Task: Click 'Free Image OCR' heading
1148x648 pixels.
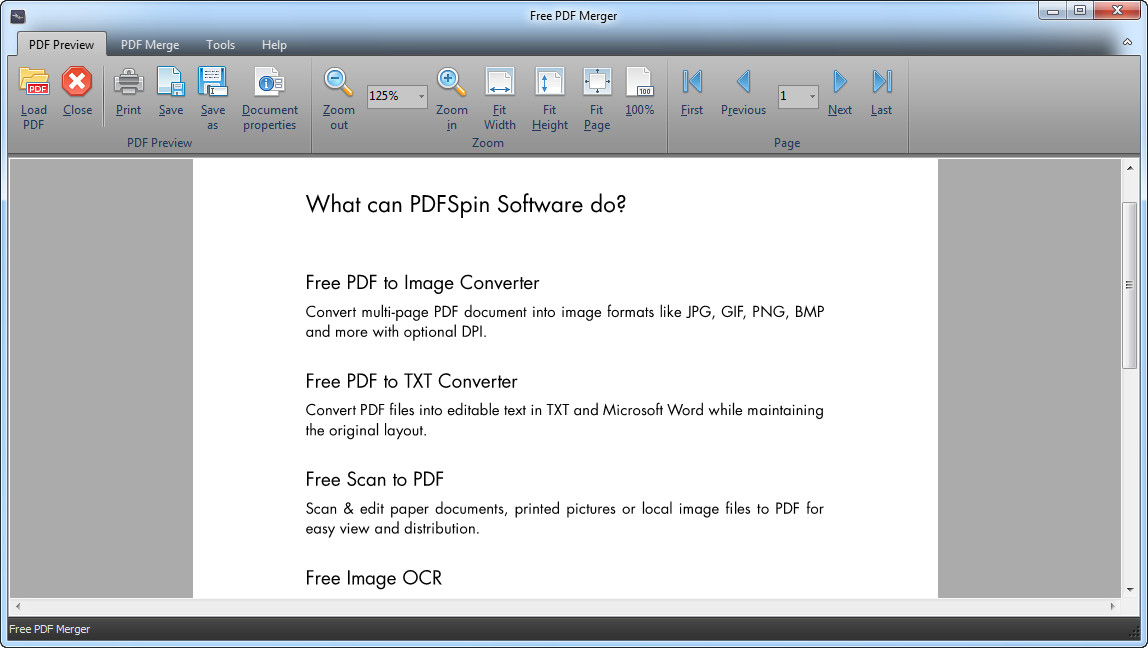Action: click(x=373, y=578)
